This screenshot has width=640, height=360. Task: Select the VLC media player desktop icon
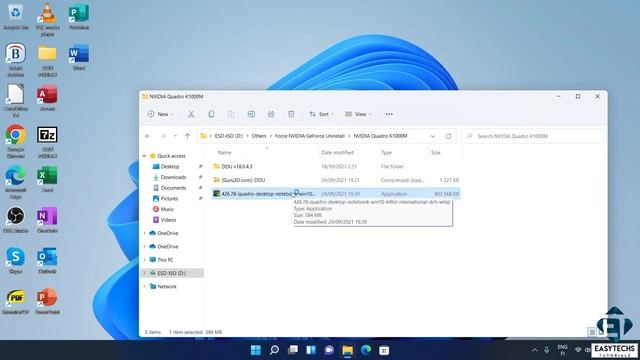(x=47, y=19)
